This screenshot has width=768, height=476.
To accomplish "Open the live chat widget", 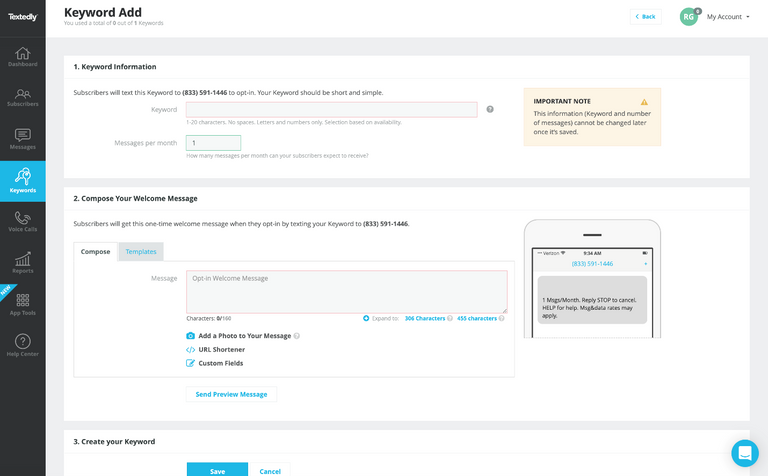I will click(744, 453).
